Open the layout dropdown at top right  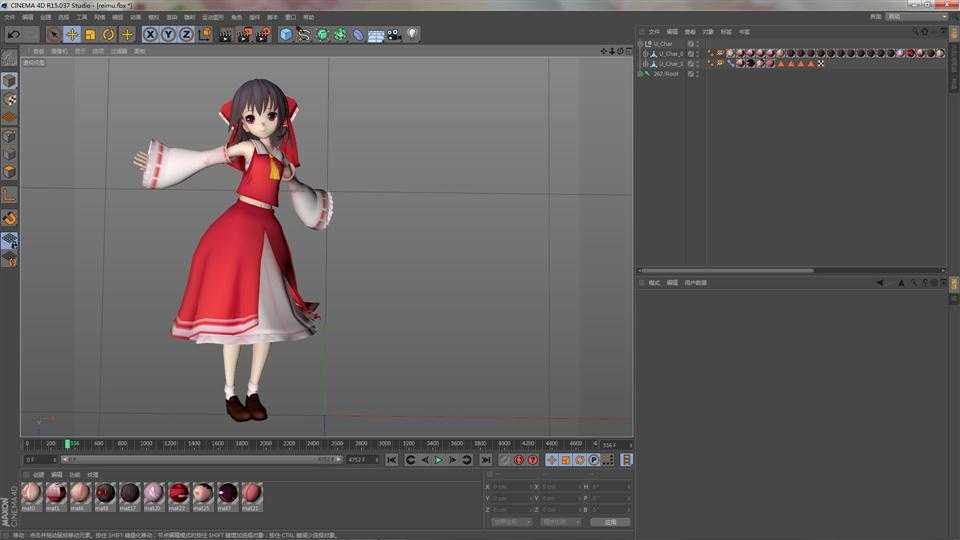(917, 17)
